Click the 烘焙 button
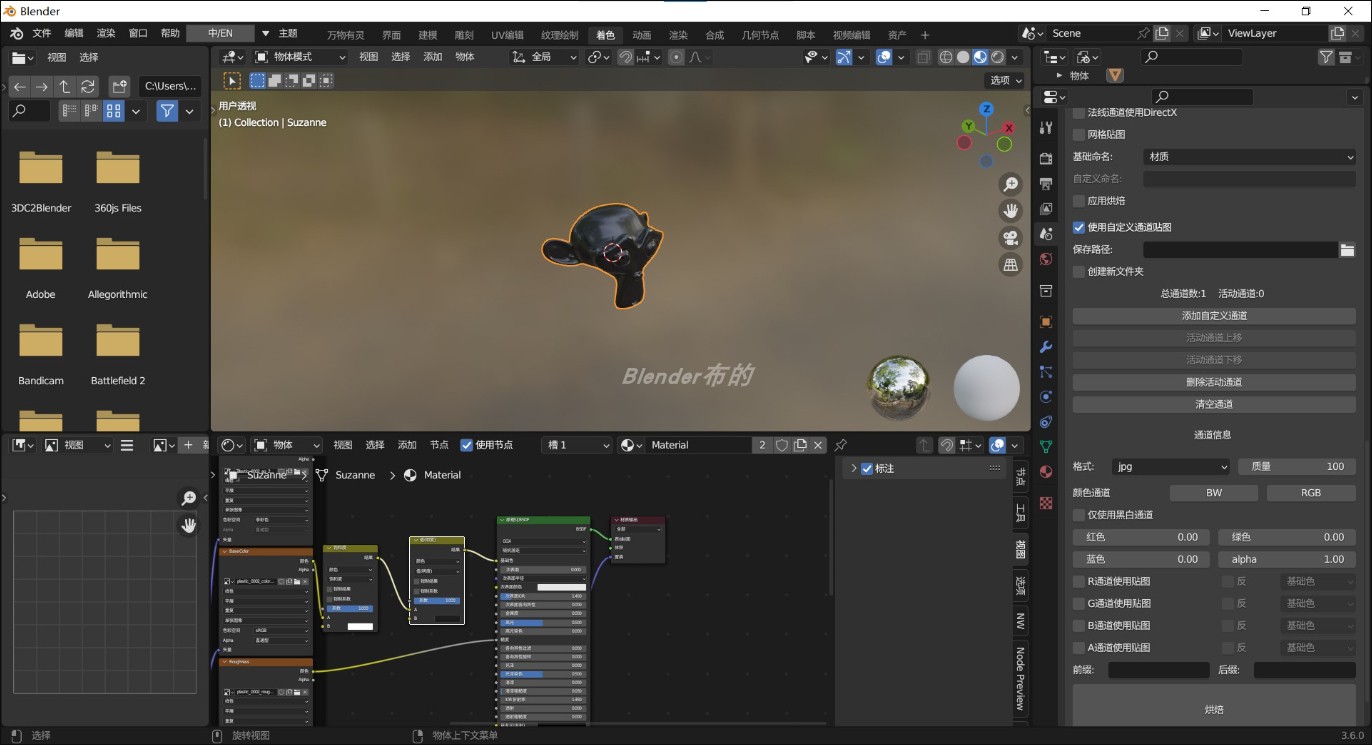 pos(1214,709)
